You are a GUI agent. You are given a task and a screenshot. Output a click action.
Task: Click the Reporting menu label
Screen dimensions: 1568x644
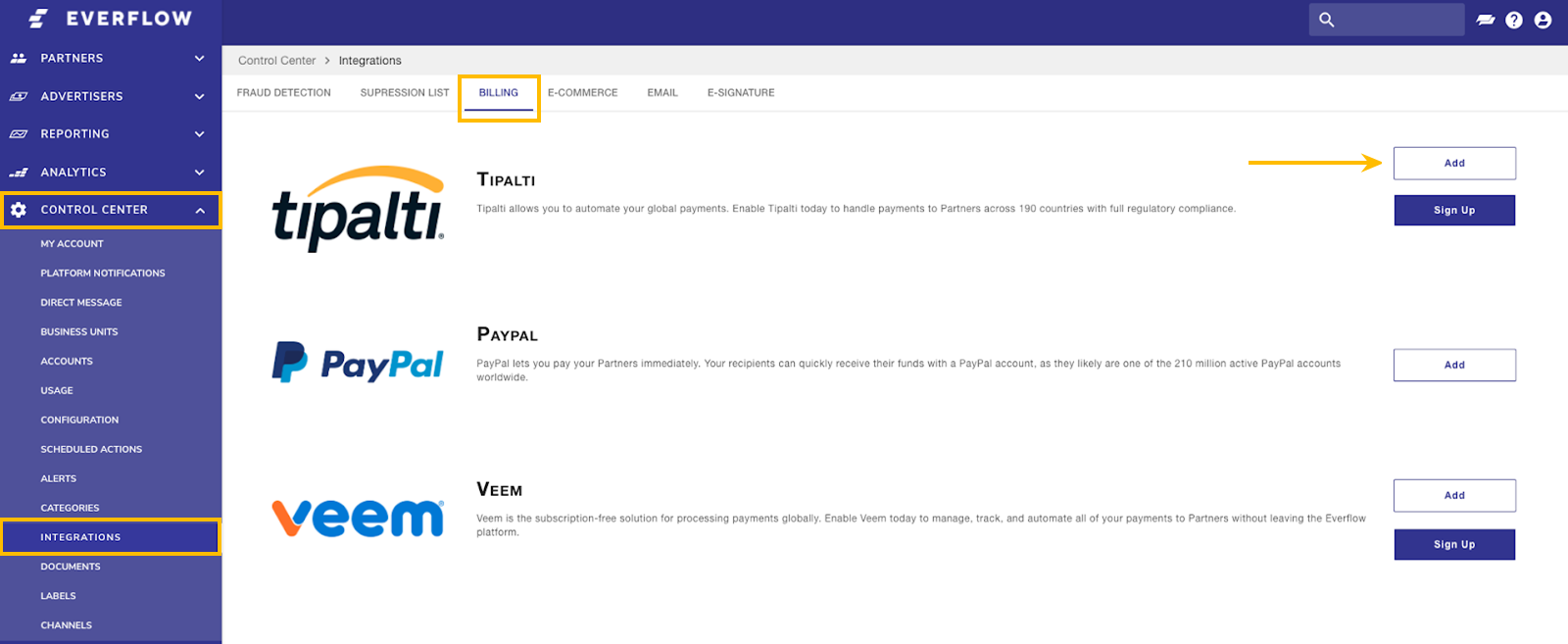pyautogui.click(x=74, y=134)
